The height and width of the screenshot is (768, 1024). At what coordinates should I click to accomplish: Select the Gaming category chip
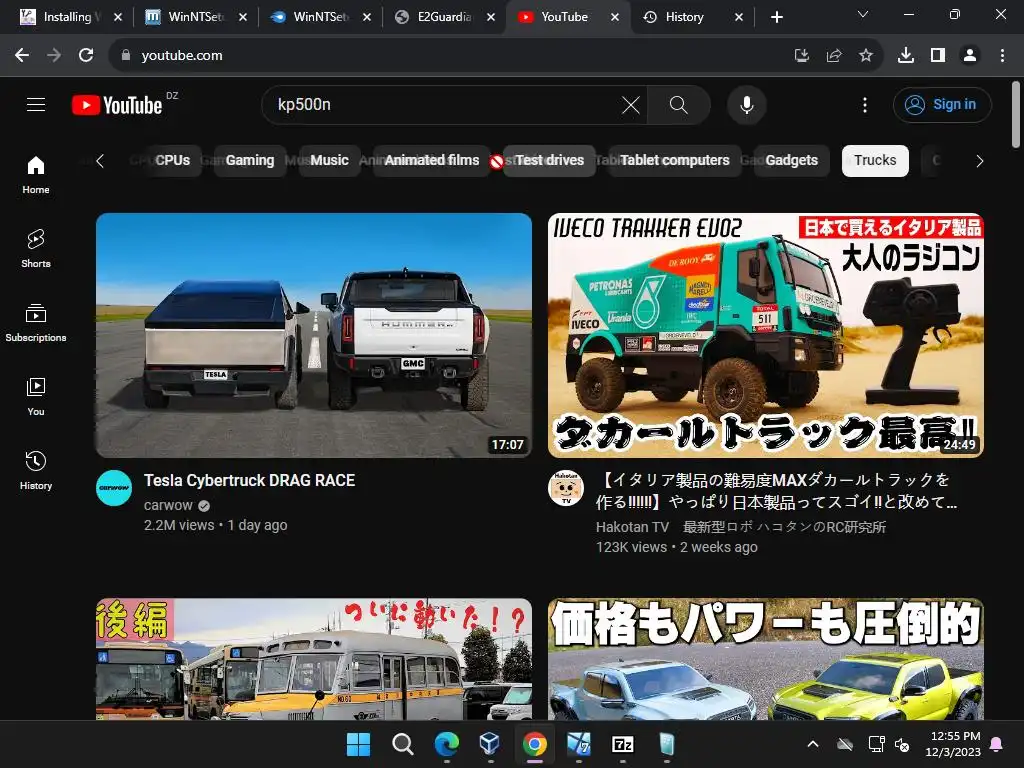point(249,161)
